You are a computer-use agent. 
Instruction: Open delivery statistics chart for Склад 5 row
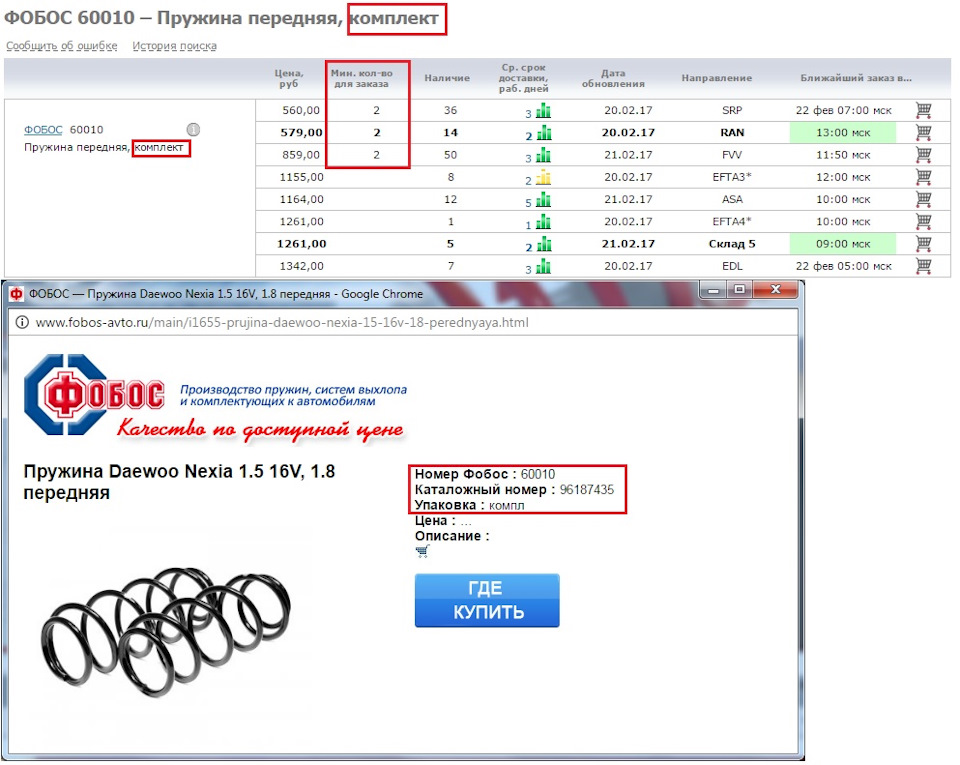point(544,244)
